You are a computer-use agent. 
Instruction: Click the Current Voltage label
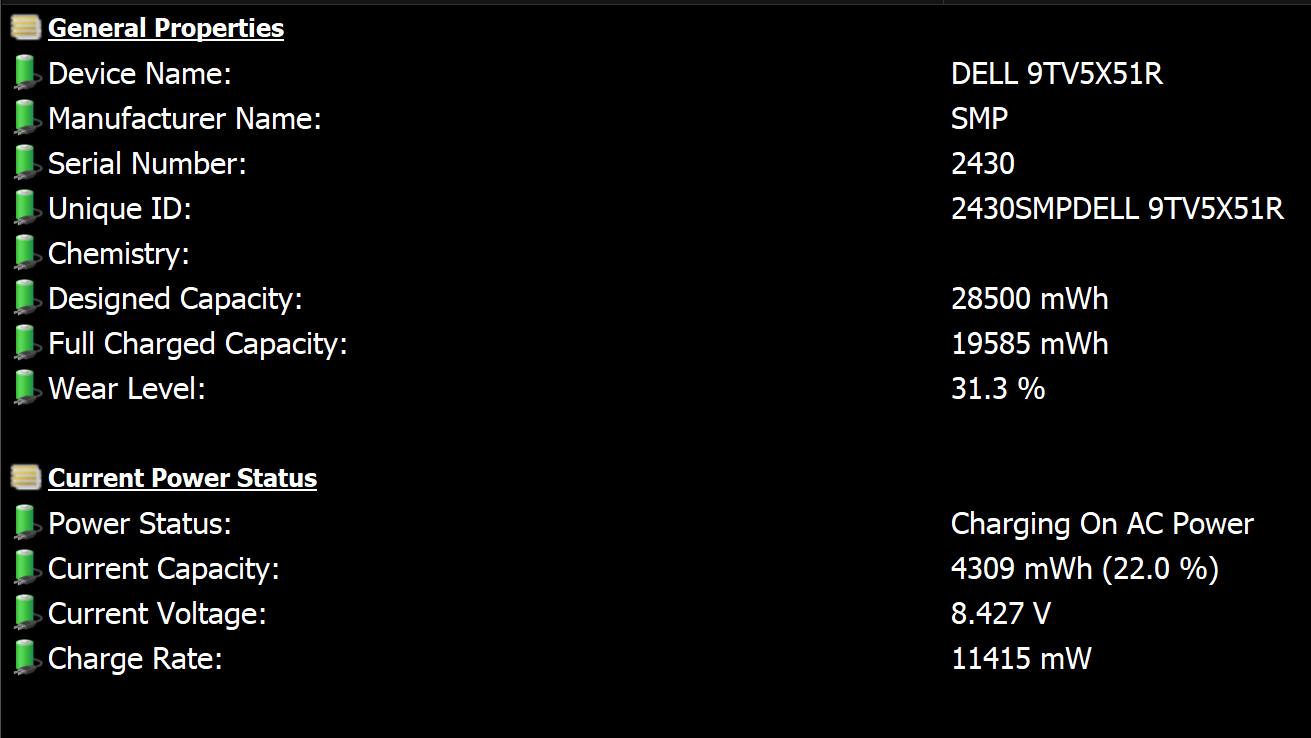pos(157,614)
